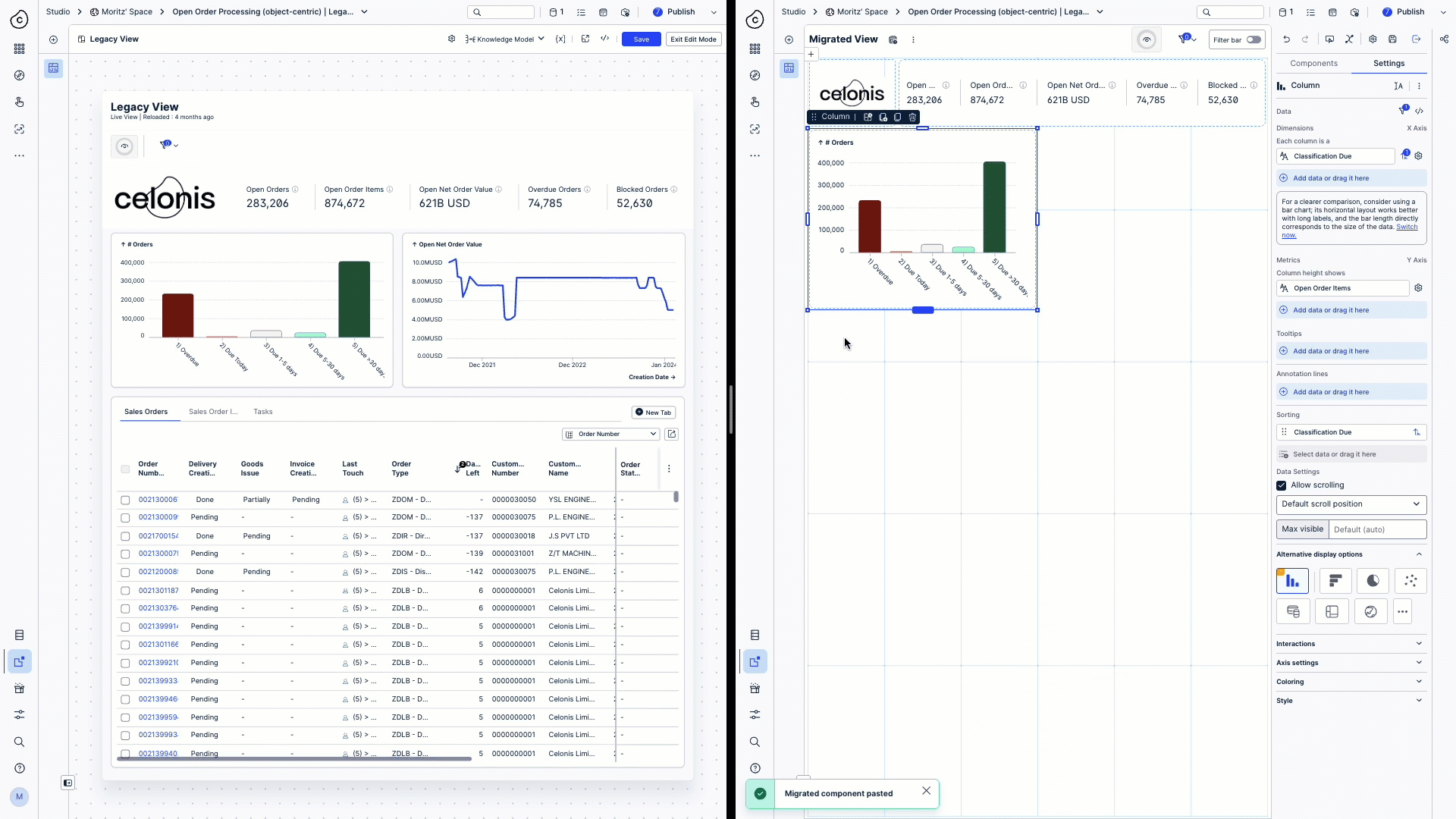Open the Default scroll position dropdown
Screen dimensions: 1456x819
point(1351,504)
